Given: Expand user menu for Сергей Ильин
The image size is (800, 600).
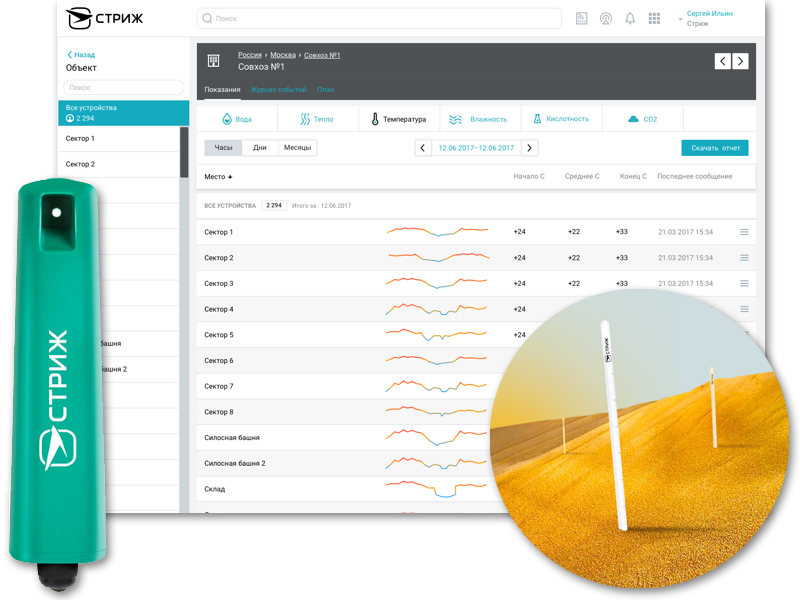Looking at the screenshot, I should click(x=680, y=19).
